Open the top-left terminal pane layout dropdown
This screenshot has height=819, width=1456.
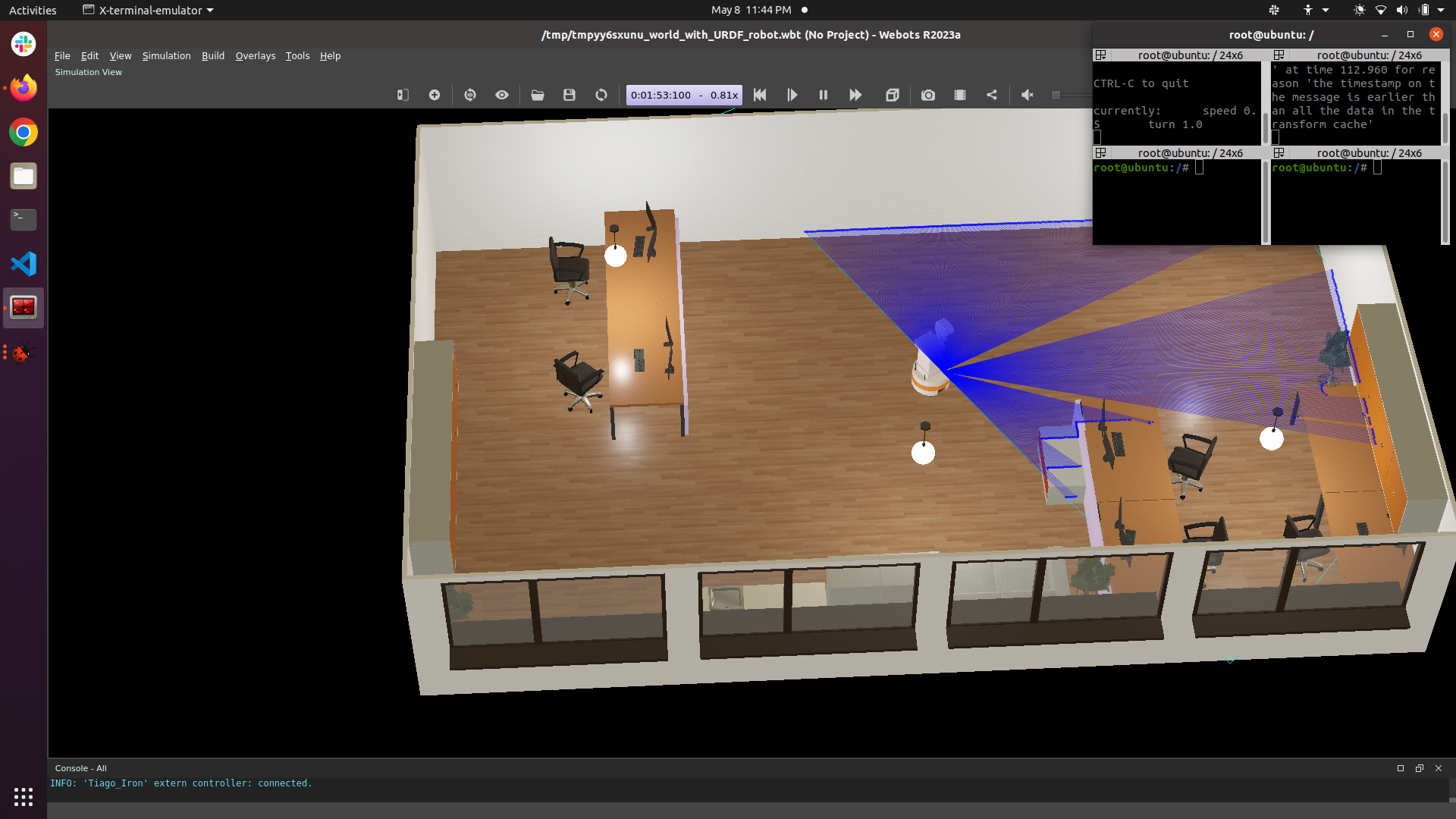(x=1100, y=55)
